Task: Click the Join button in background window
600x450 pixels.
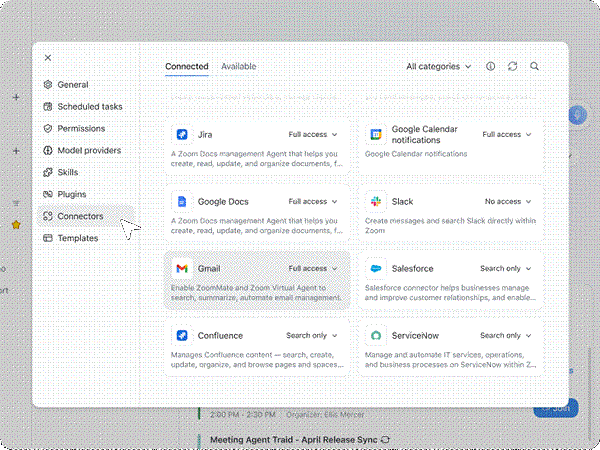Action: 556,409
